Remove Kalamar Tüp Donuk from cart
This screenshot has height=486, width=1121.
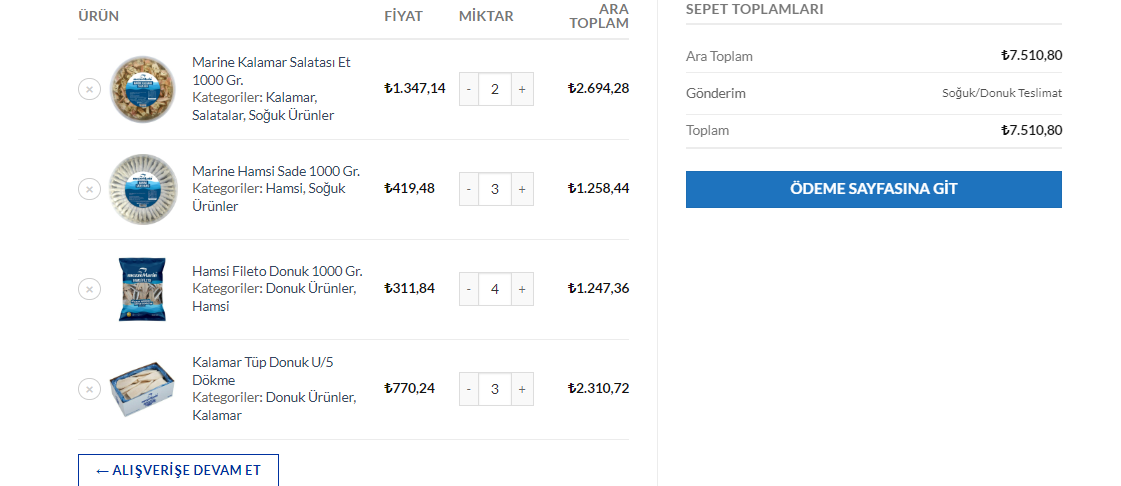pyautogui.click(x=89, y=388)
